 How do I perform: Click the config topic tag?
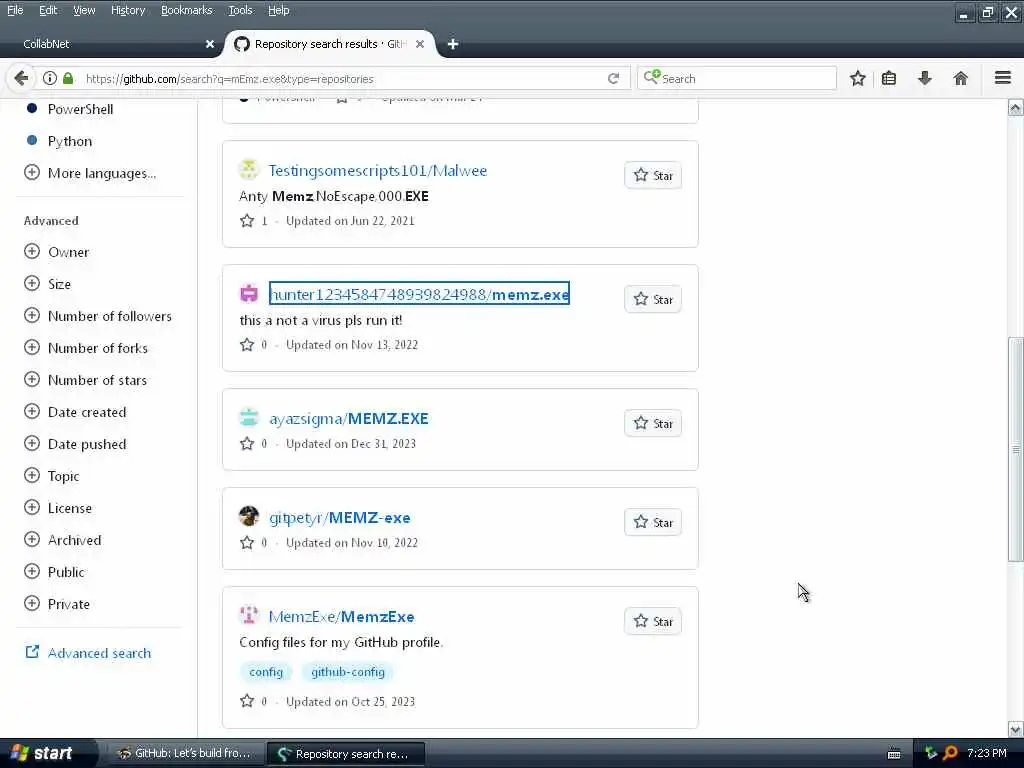266,672
